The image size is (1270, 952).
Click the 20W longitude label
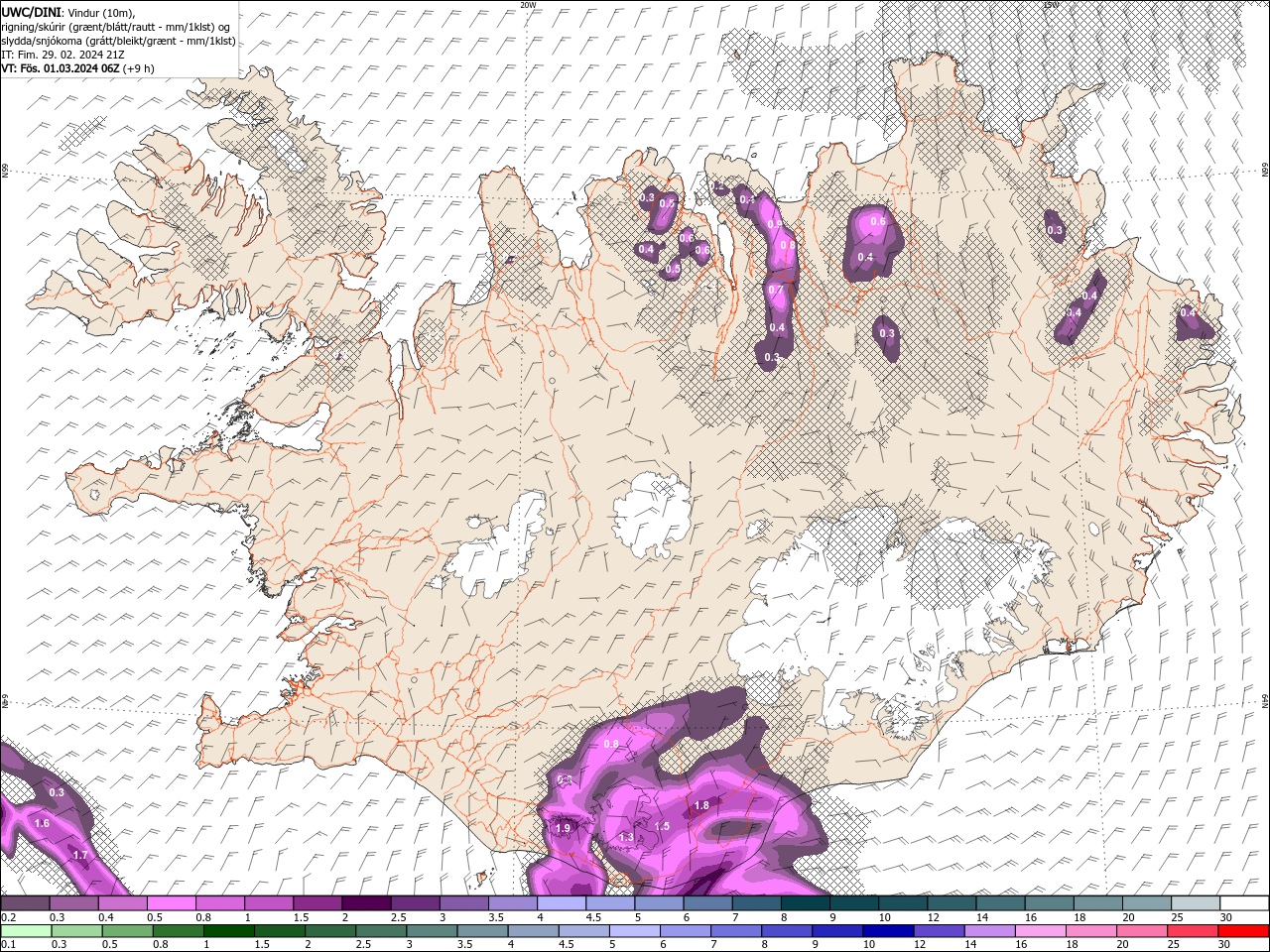[x=528, y=5]
